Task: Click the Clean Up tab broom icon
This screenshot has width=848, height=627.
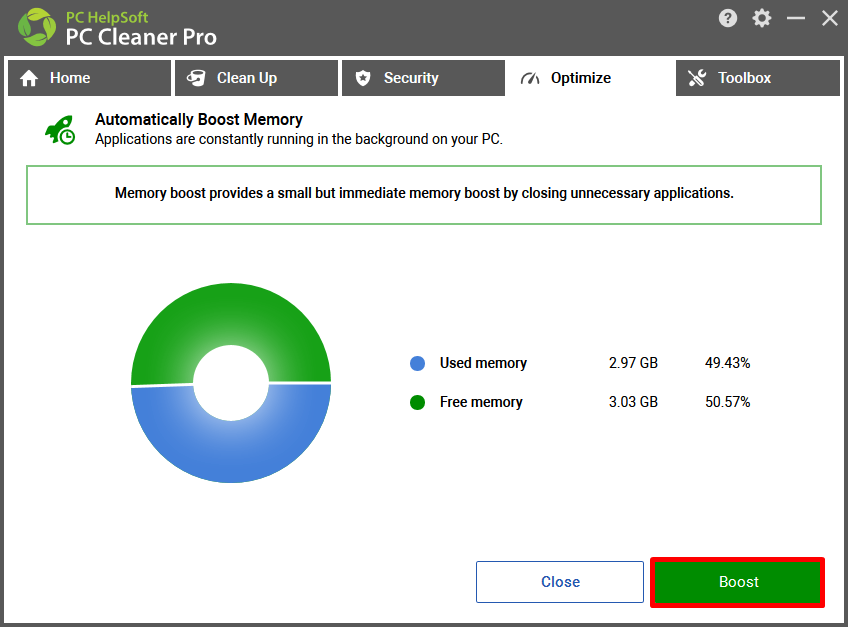Action: click(x=196, y=78)
